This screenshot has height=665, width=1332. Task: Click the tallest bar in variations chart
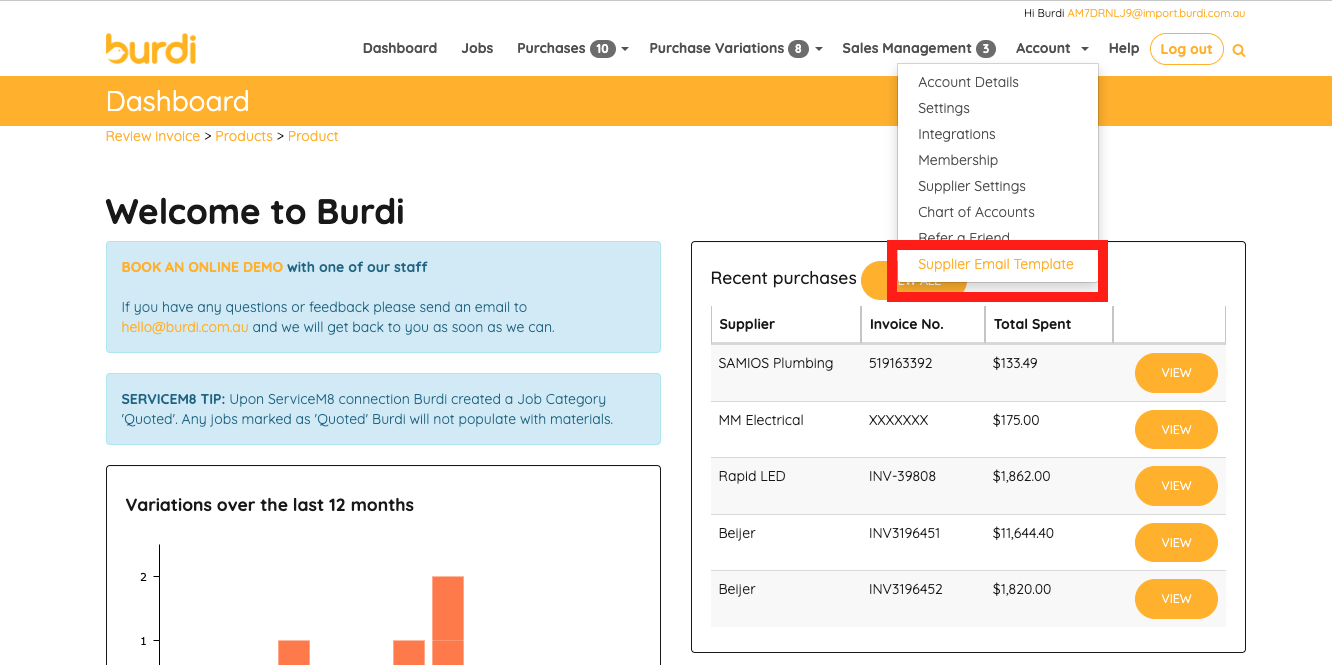(x=448, y=620)
